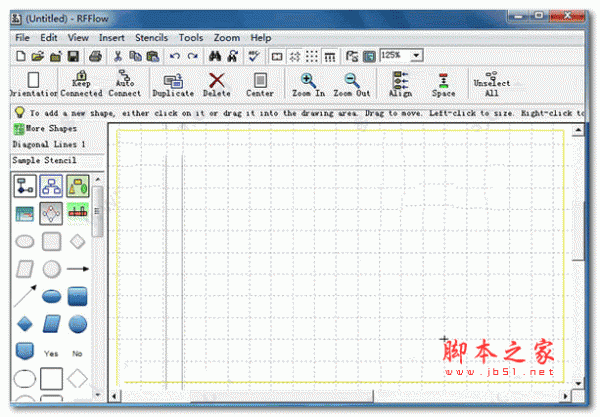This screenshot has width=600, height=417.
Task: Toggle Auto Connect mode
Action: [x=125, y=84]
